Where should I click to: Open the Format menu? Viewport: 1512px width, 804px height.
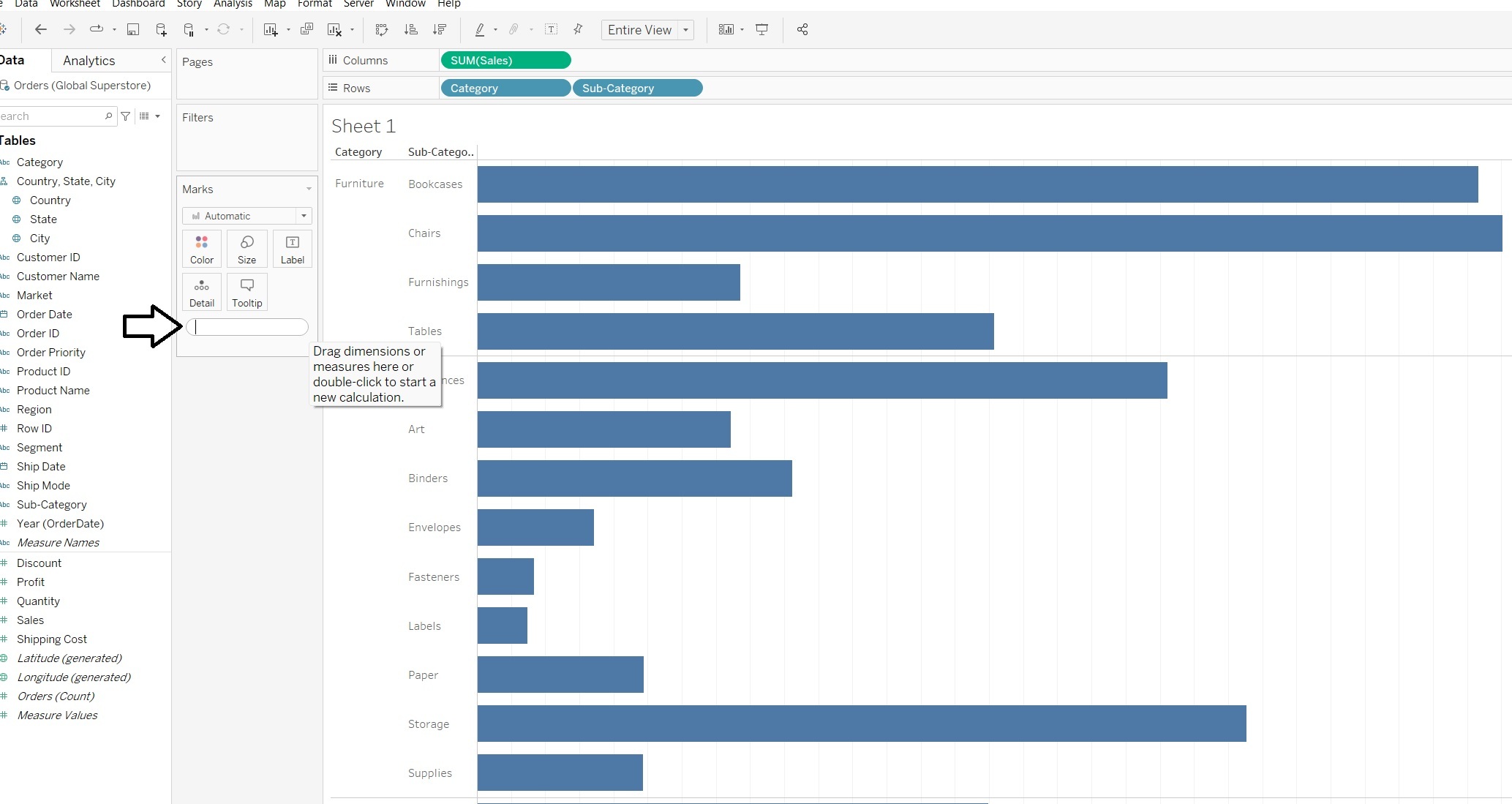pos(315,4)
